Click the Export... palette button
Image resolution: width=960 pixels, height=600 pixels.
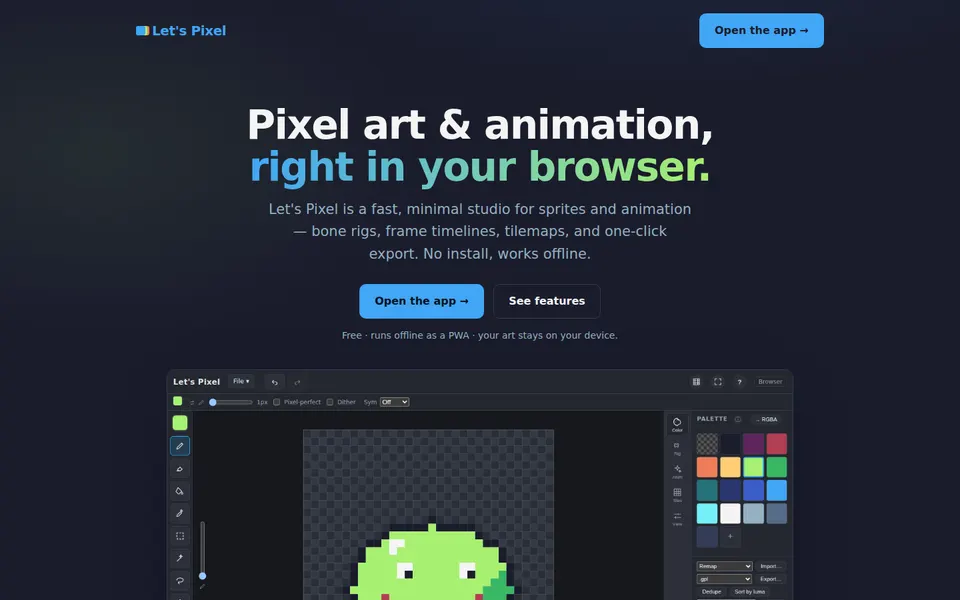click(770, 579)
